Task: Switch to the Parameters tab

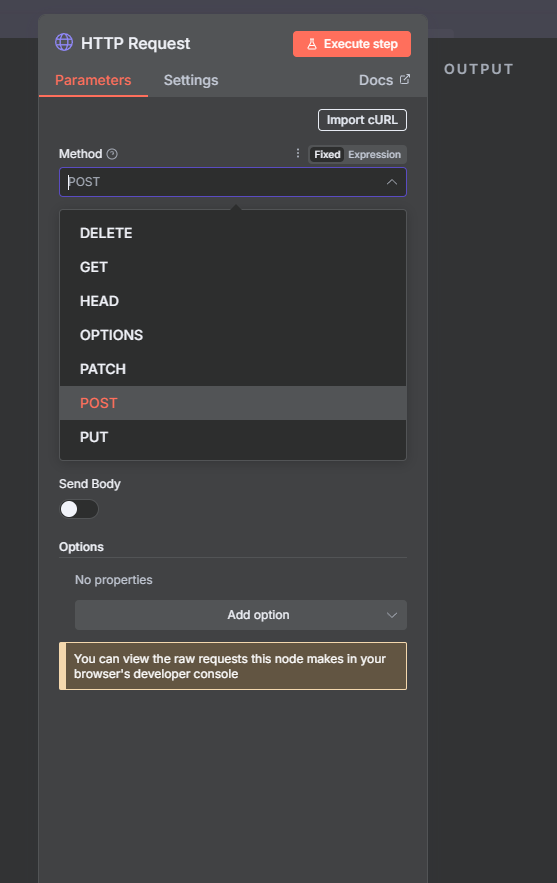Action: coord(93,80)
